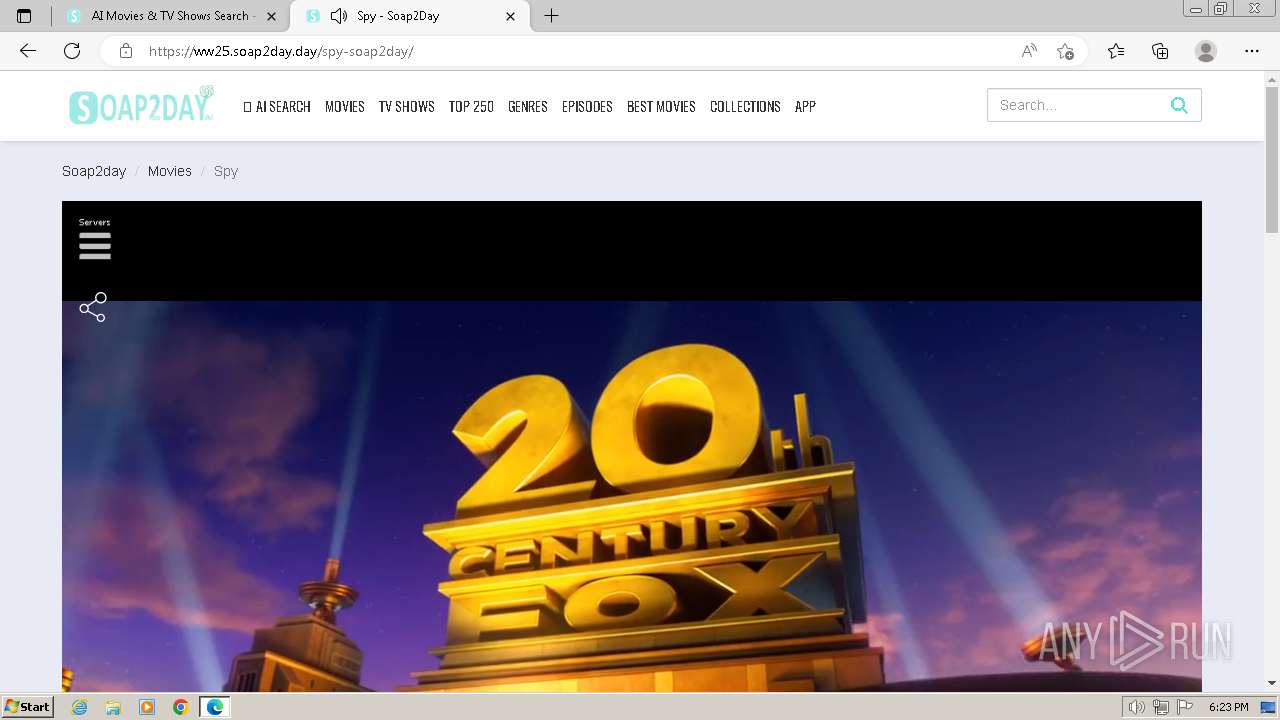
Task: Open the TV SHOWS menu item
Action: coord(406,106)
